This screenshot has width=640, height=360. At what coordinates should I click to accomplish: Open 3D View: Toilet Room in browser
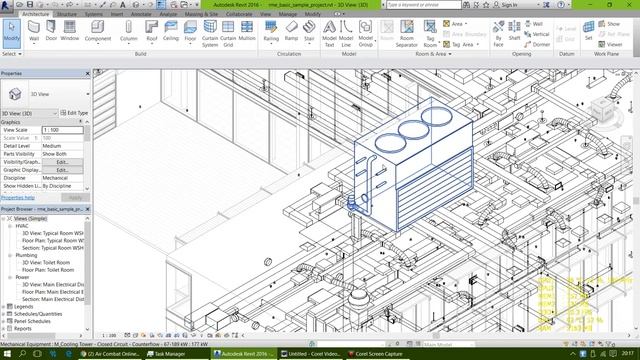46,263
